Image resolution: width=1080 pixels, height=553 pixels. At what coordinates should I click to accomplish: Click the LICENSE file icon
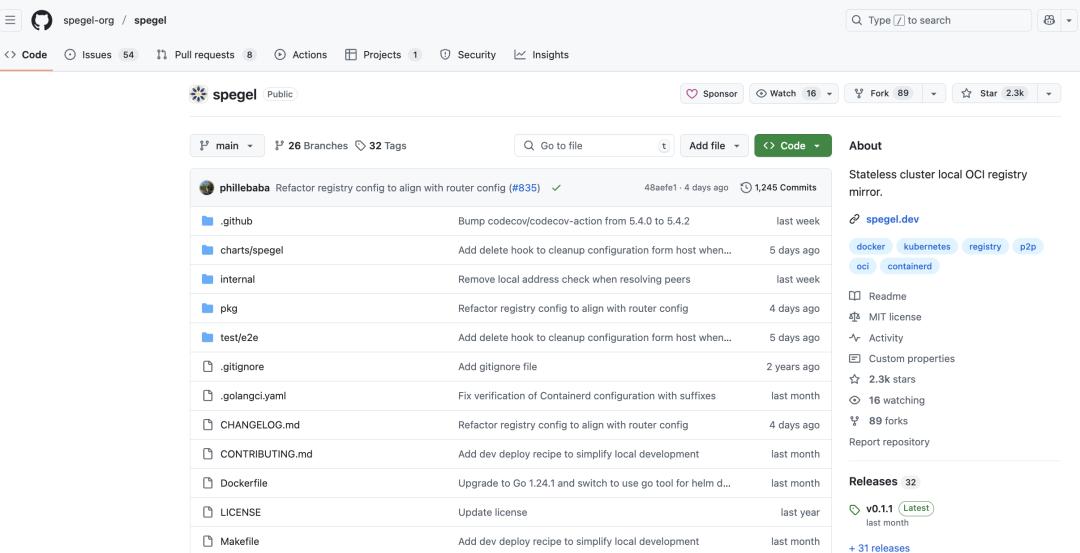click(x=207, y=512)
